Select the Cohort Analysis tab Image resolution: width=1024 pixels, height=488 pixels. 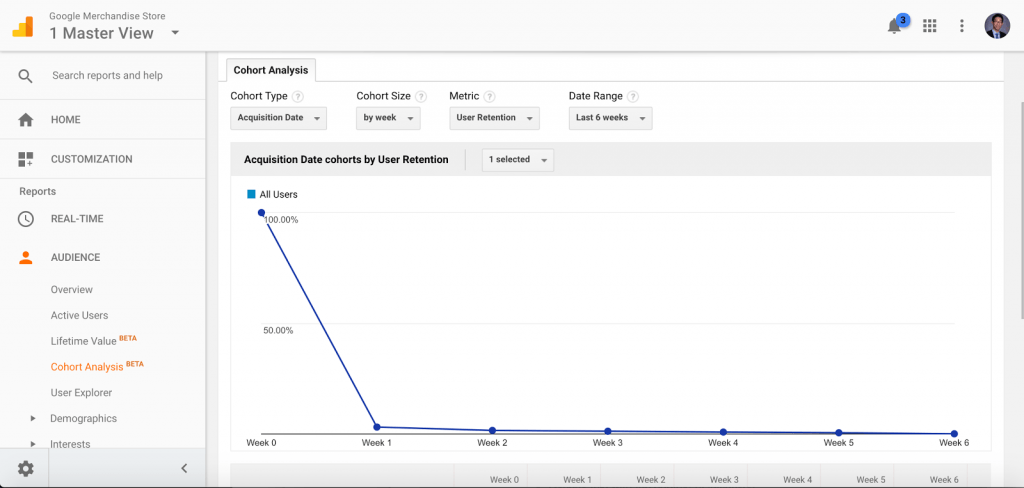[271, 70]
